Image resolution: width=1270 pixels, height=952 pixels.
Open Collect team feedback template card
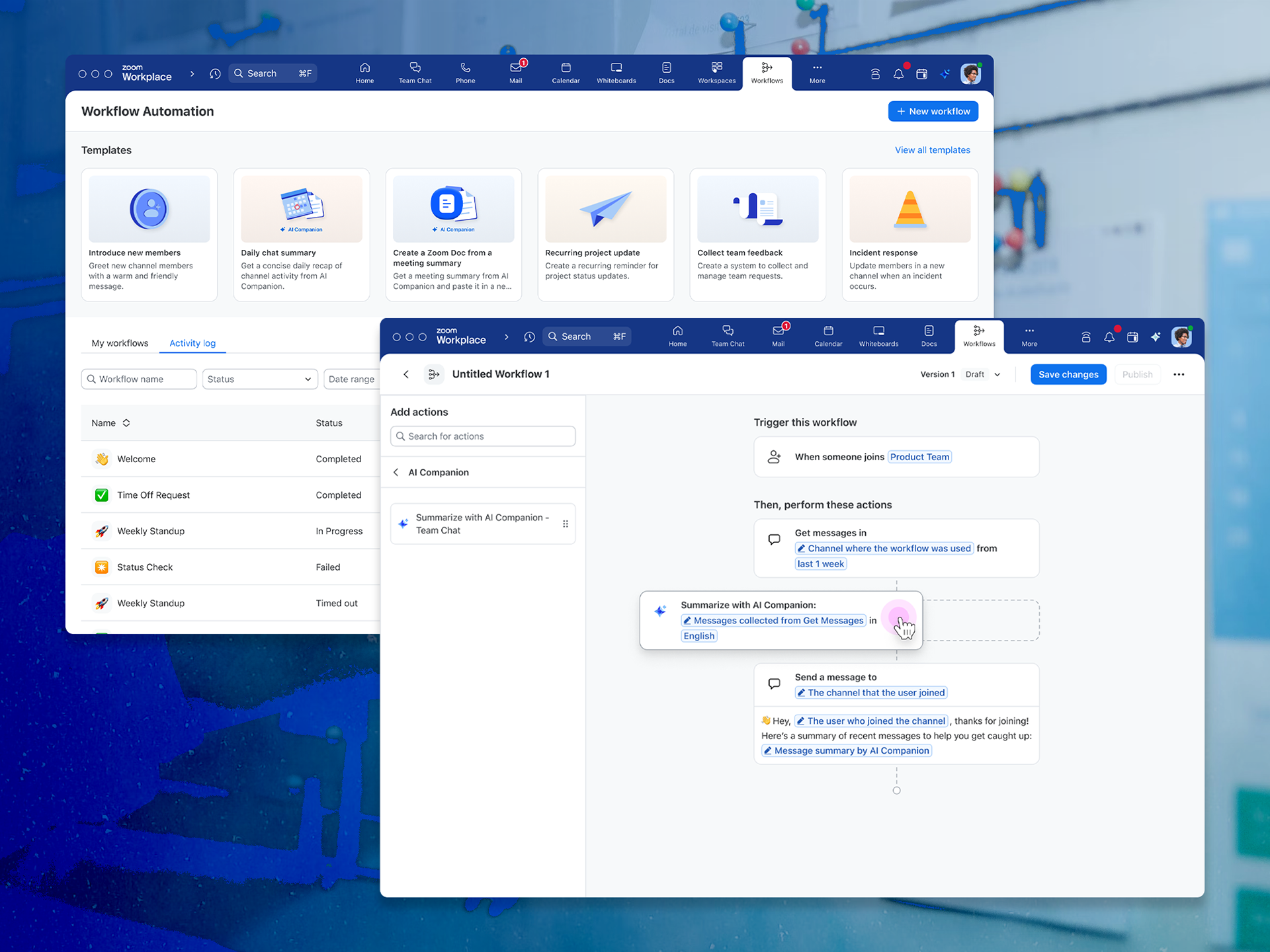[x=758, y=235]
